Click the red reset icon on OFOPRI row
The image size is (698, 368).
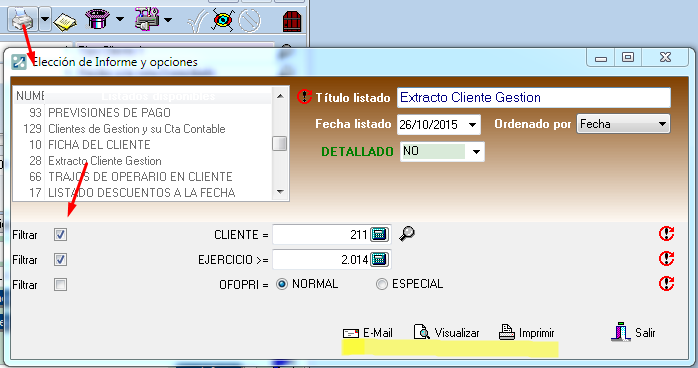pyautogui.click(x=666, y=283)
